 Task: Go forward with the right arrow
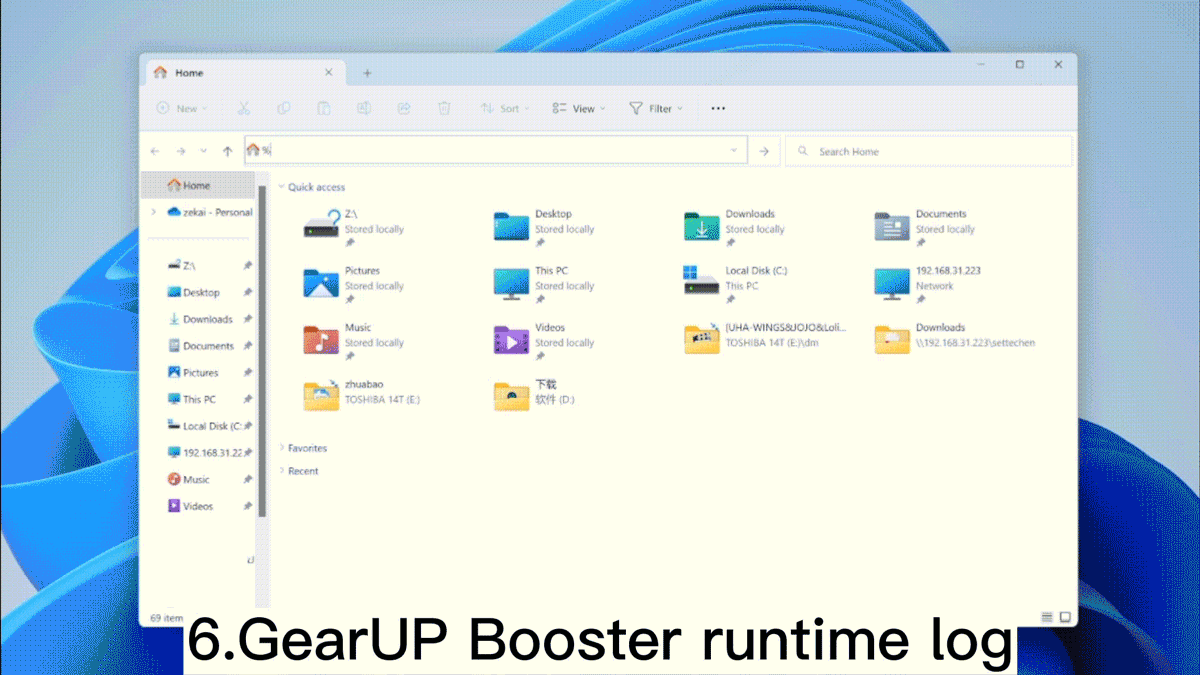click(x=180, y=151)
